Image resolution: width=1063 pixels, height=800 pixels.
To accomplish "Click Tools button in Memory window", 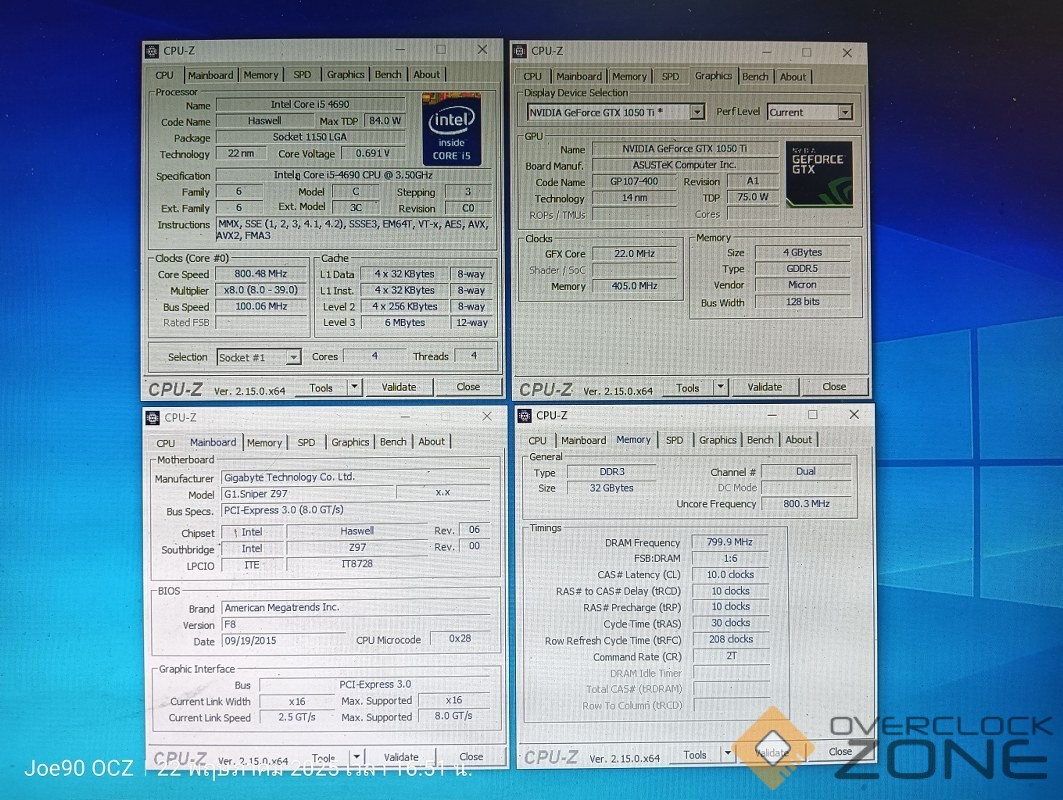I will (695, 755).
